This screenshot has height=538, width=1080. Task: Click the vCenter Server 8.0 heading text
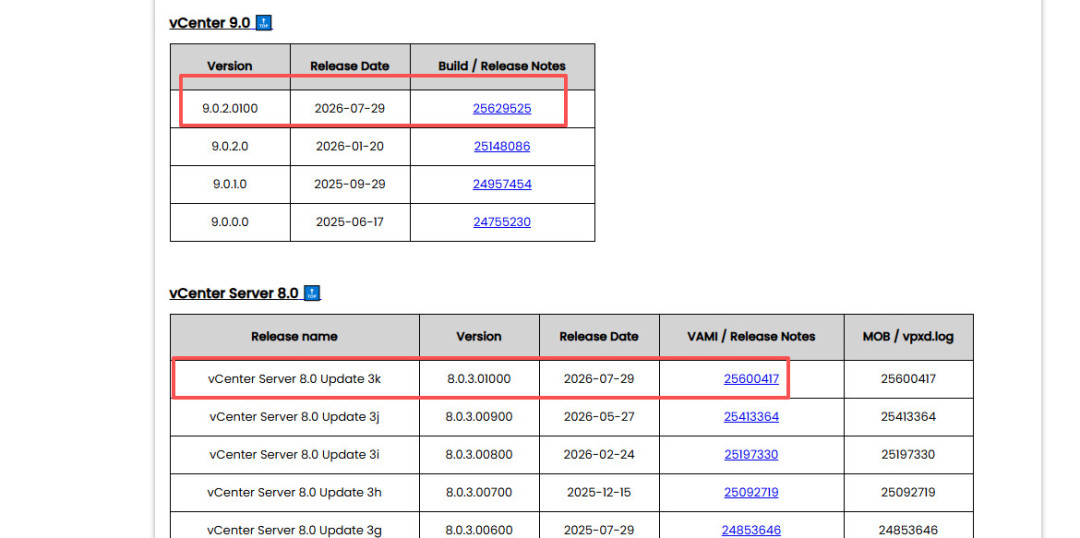pos(234,293)
